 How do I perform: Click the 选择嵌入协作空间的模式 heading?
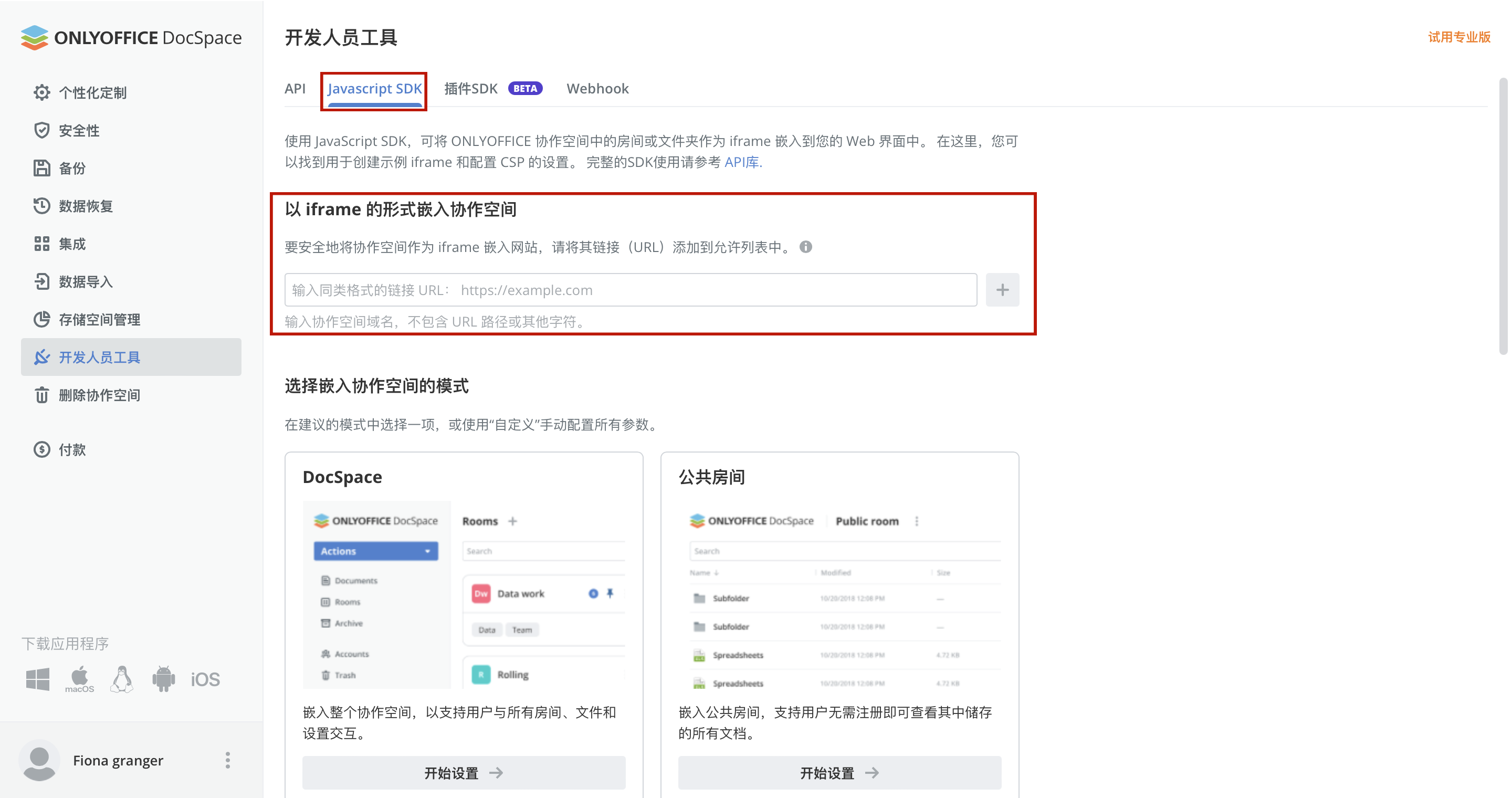[x=377, y=386]
